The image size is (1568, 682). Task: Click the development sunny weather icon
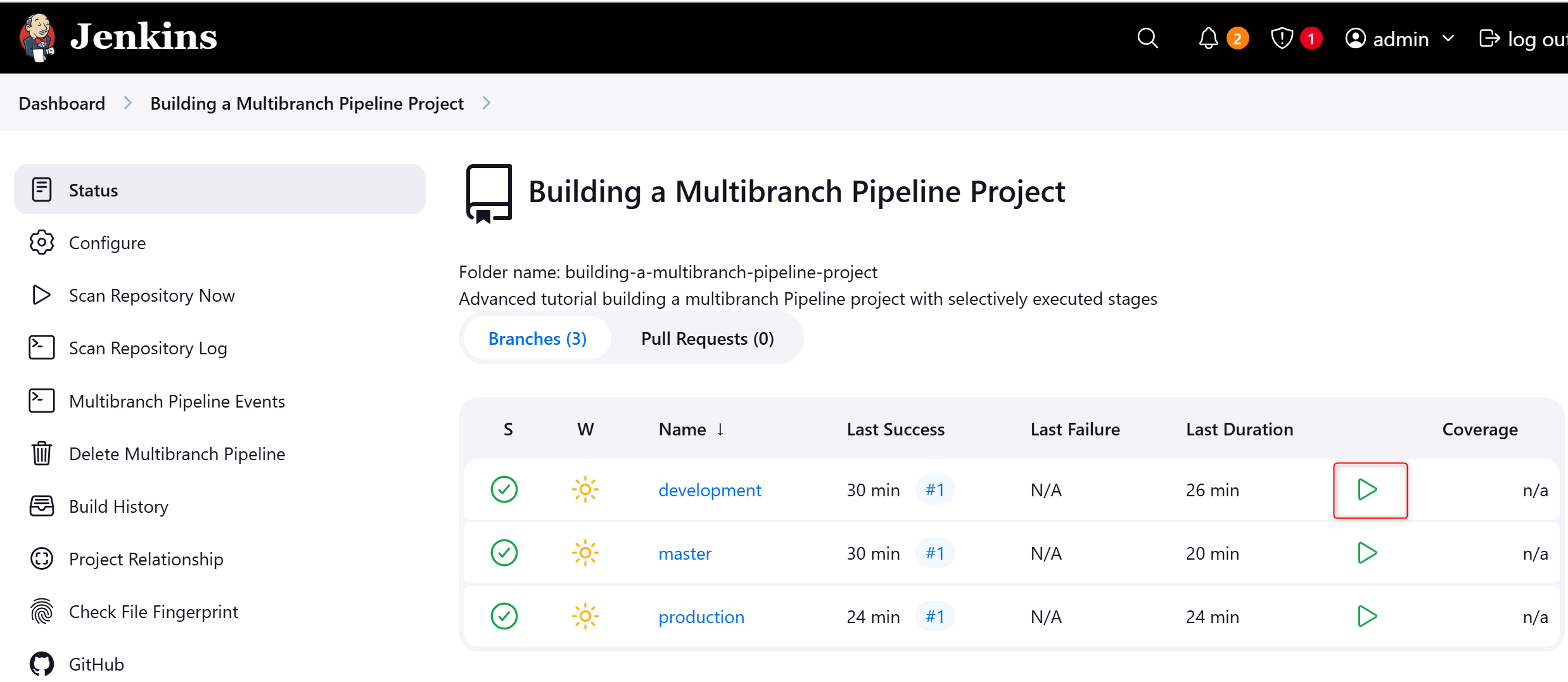point(585,489)
